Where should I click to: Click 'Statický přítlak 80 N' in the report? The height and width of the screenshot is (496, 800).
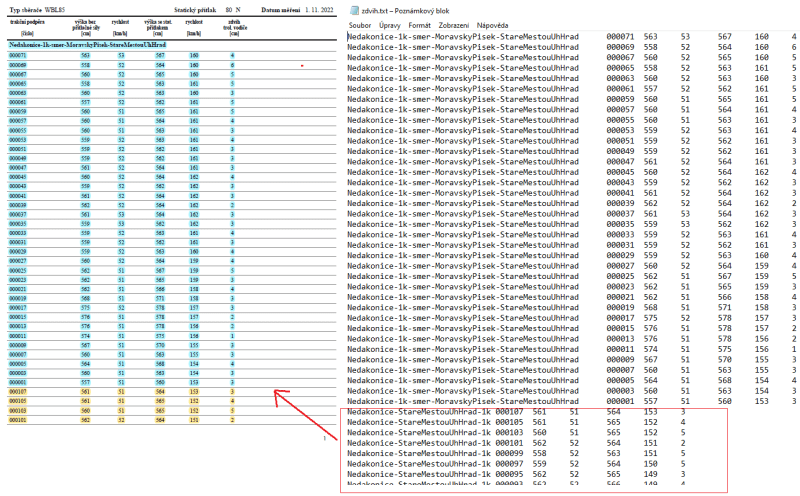207,10
